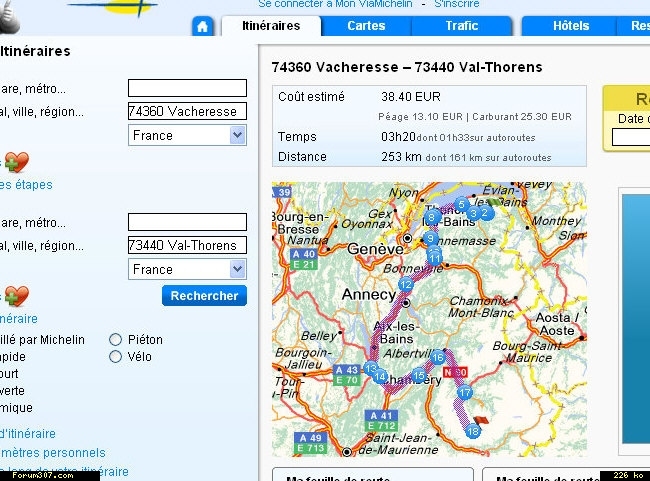This screenshot has width=650, height=481.
Task: Select route step marker 14 on map
Action: pyautogui.click(x=380, y=376)
